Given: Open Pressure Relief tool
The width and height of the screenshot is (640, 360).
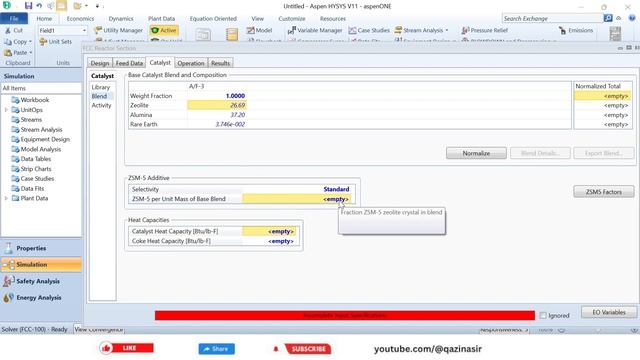Looking at the screenshot, I should click(484, 30).
